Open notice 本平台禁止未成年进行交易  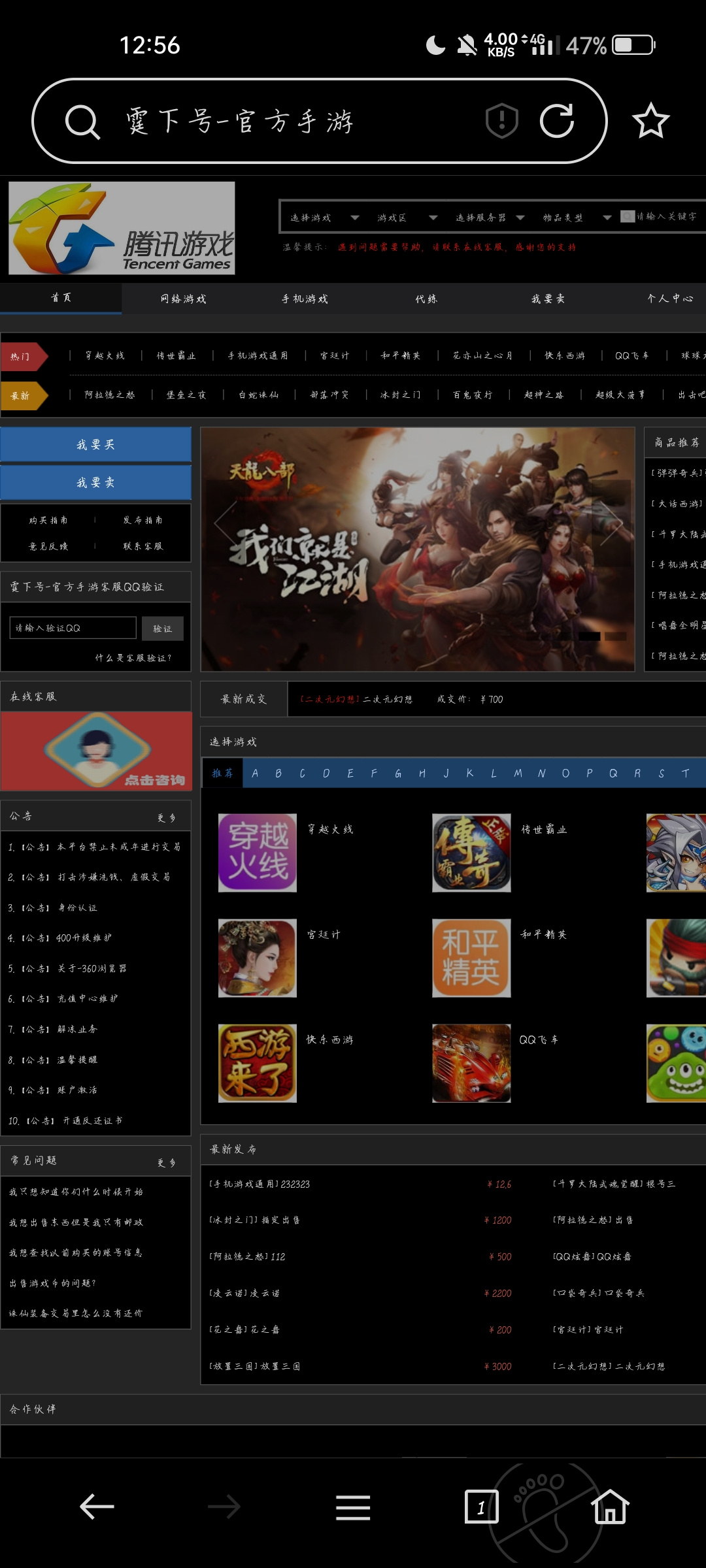point(94,847)
